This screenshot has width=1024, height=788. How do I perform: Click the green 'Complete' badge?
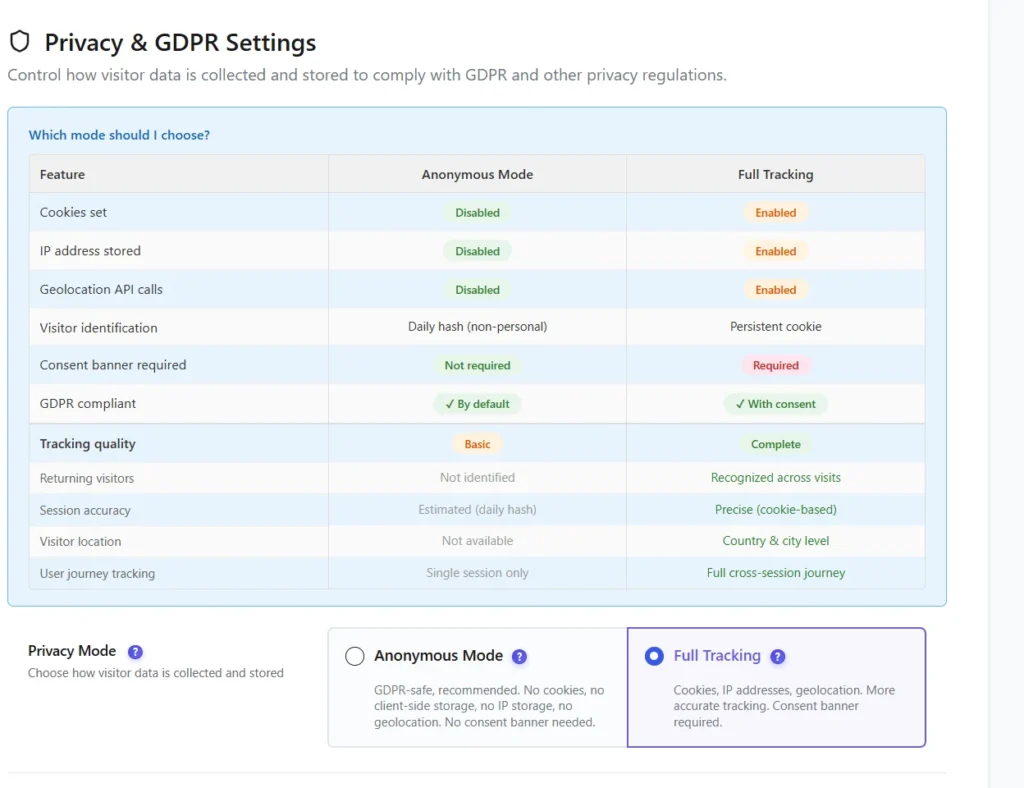[x=776, y=444]
